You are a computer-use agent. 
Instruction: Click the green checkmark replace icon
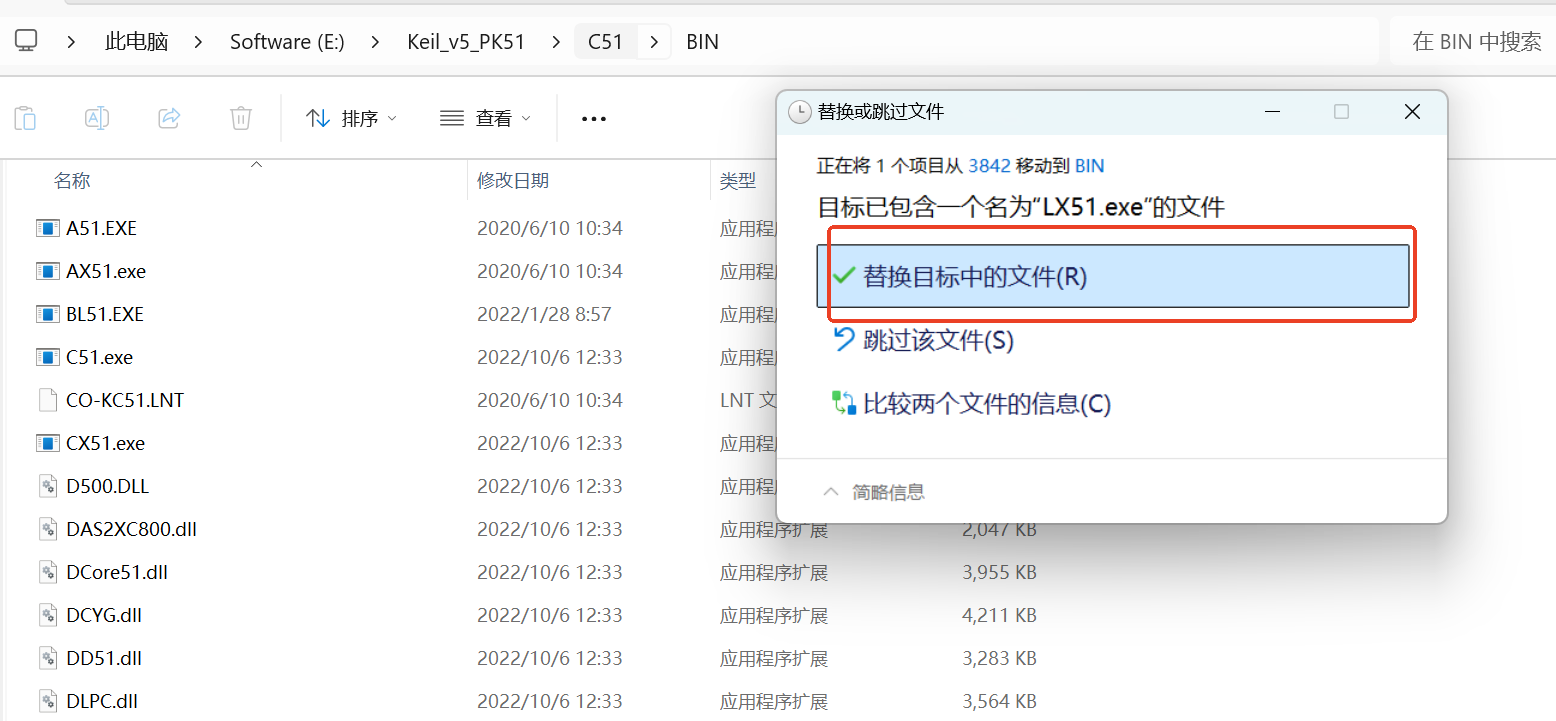844,275
